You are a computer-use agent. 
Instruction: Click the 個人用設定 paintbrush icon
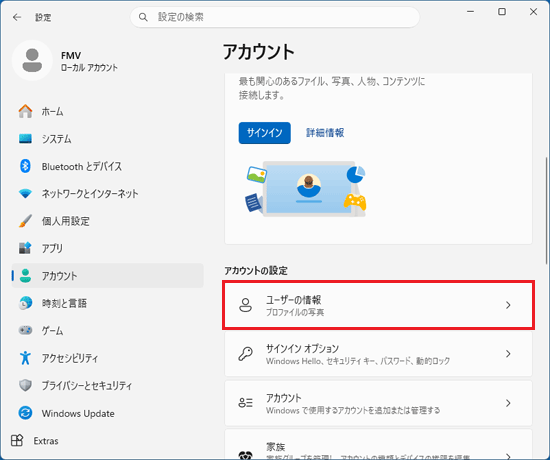click(25, 221)
